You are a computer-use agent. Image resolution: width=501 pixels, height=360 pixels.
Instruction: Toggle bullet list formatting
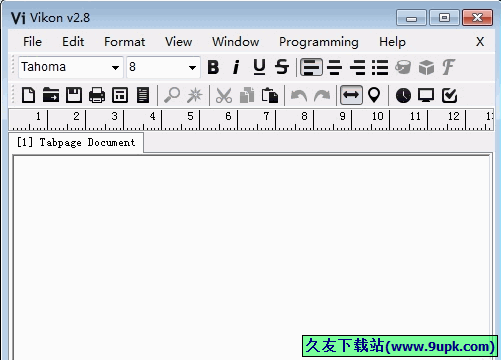380,67
